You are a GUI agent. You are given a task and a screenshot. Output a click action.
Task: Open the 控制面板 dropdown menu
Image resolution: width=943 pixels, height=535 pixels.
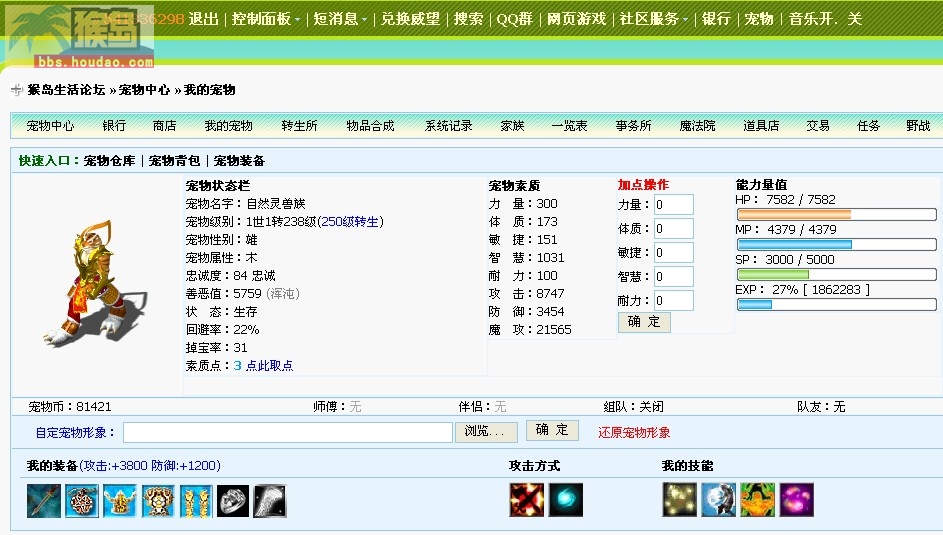266,19
